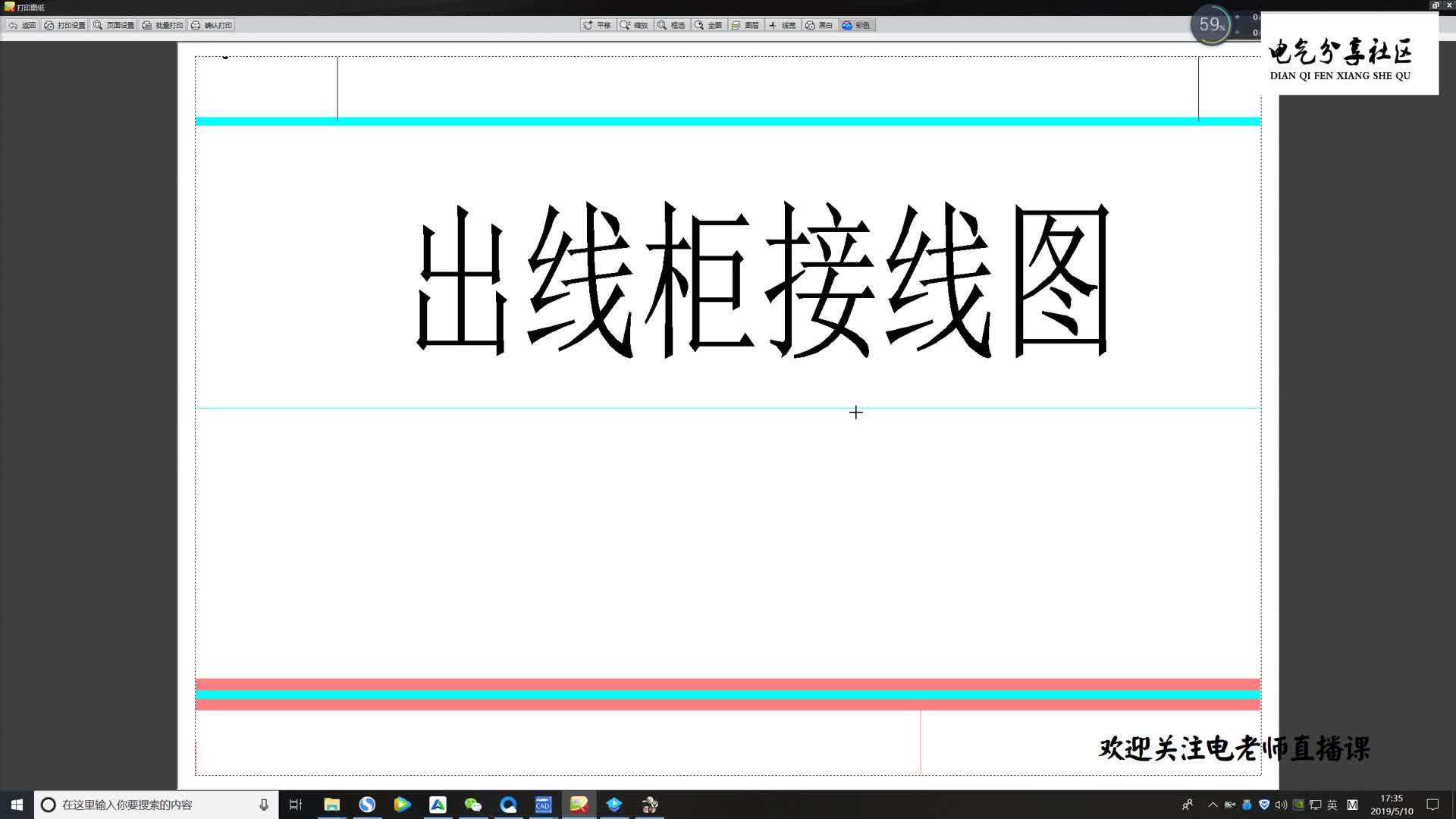Click the active drawing app taskbar icon
Image resolution: width=1456 pixels, height=819 pixels.
(x=579, y=805)
